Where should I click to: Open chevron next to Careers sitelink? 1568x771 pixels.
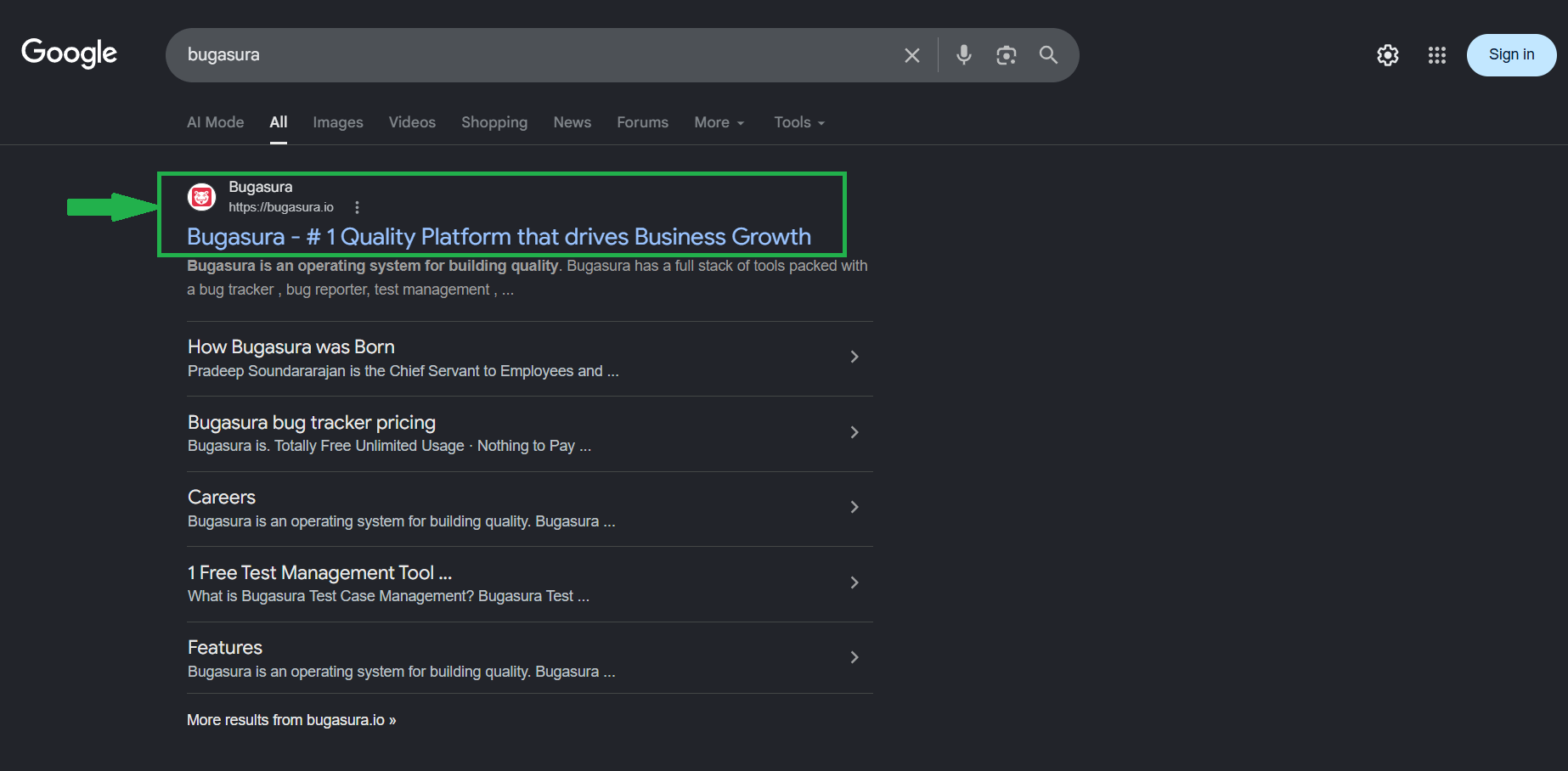click(x=855, y=507)
